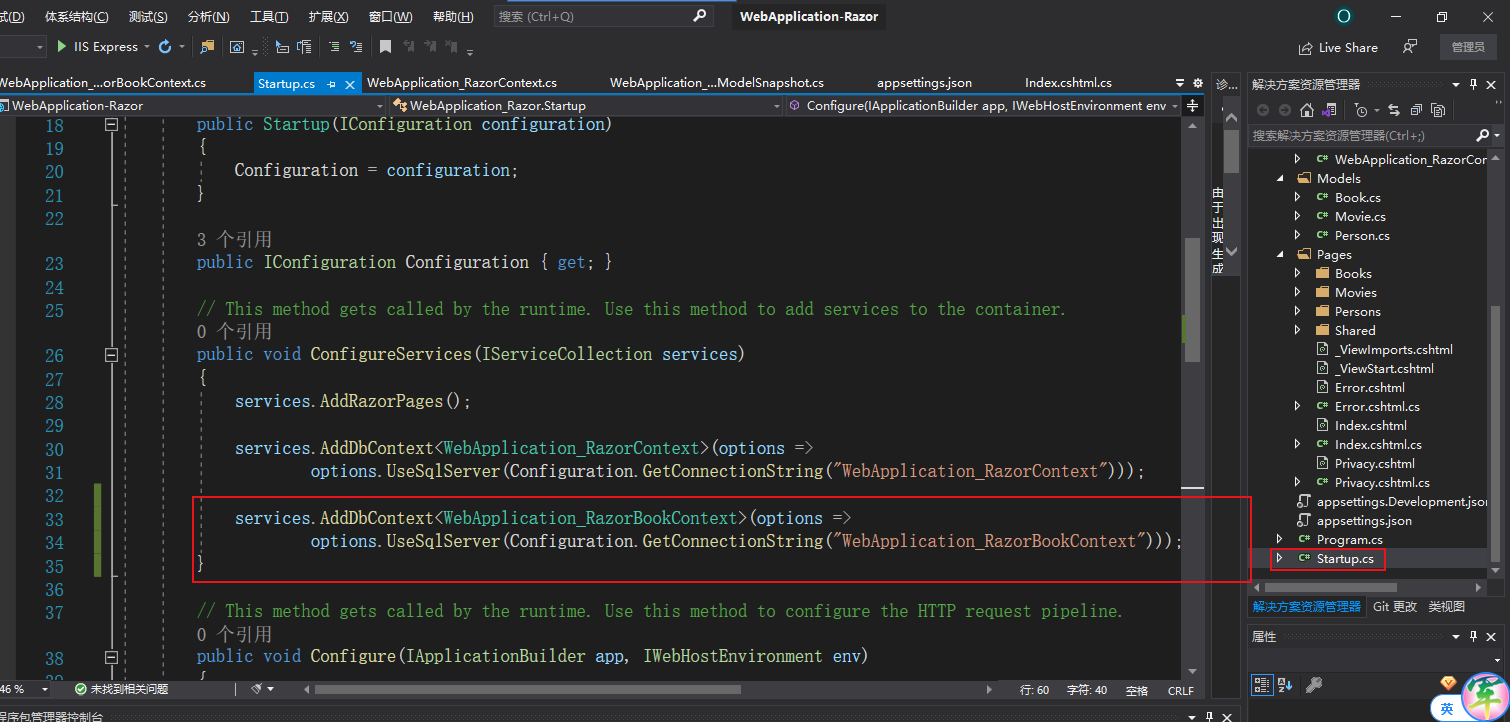This screenshot has width=1510, height=722.
Task: Switch to the Git 更改 tab
Action: point(1394,606)
